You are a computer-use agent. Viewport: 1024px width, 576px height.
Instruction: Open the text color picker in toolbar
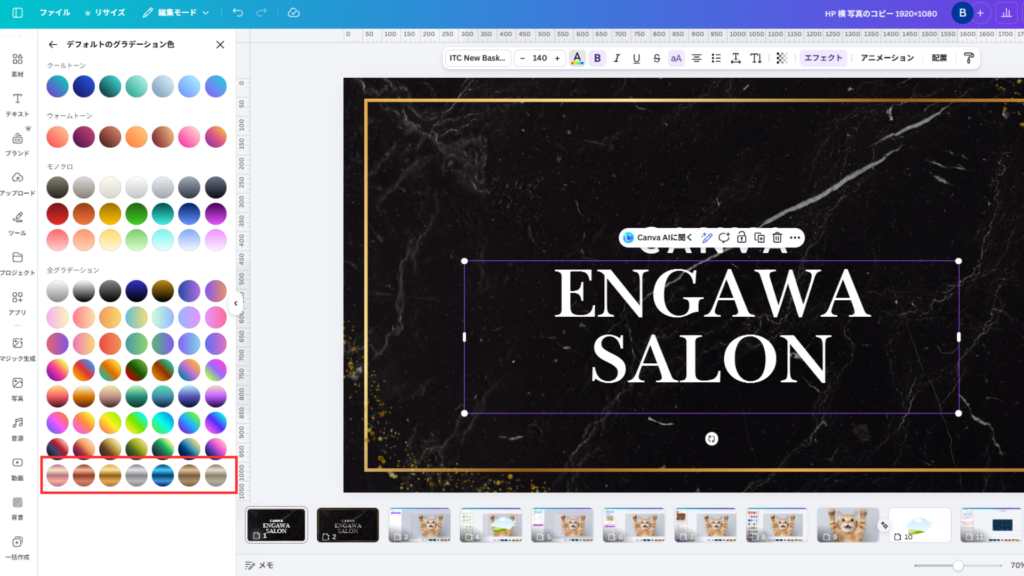coord(577,58)
